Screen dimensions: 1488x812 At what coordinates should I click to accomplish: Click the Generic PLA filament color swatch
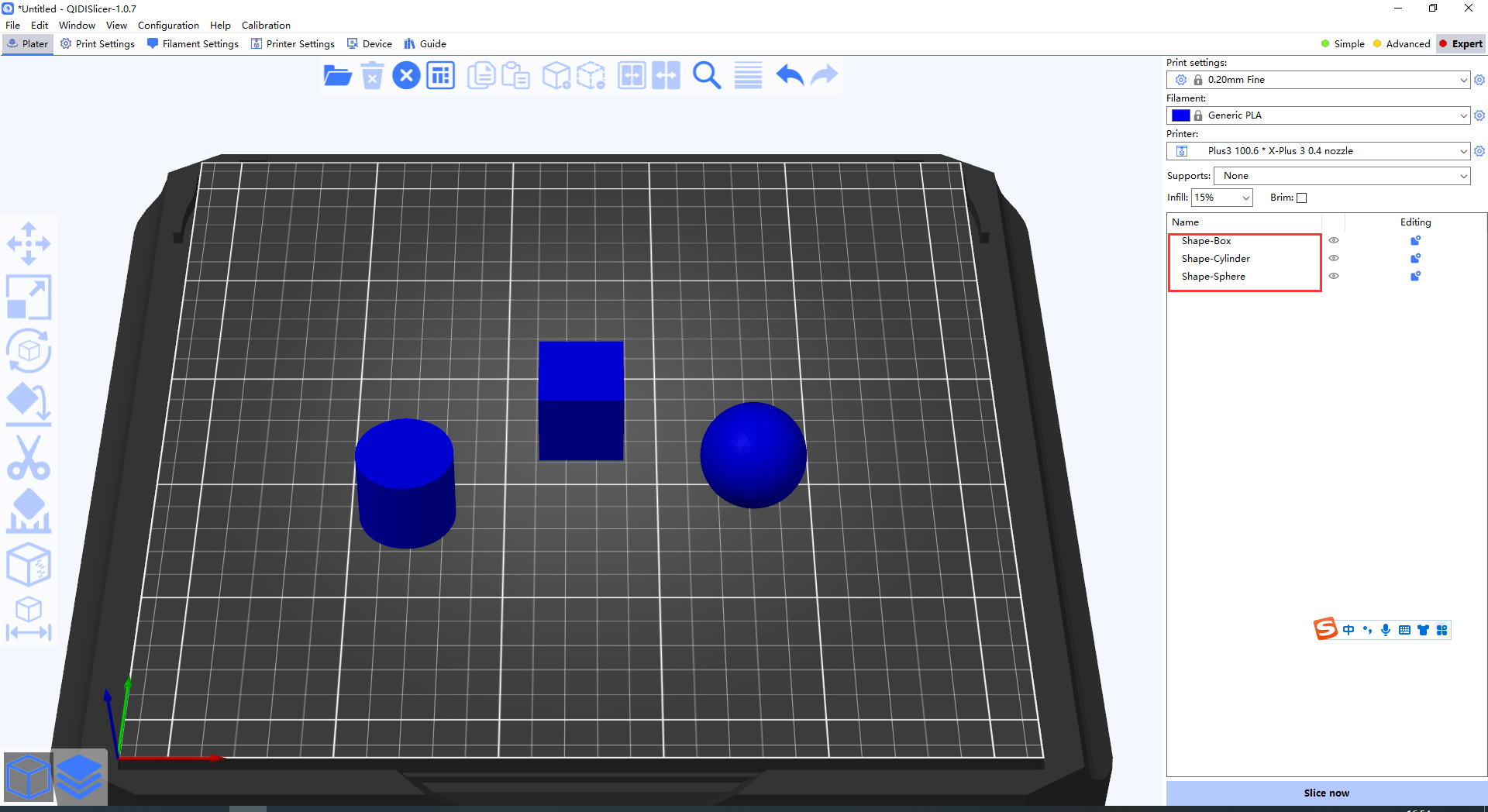point(1180,115)
